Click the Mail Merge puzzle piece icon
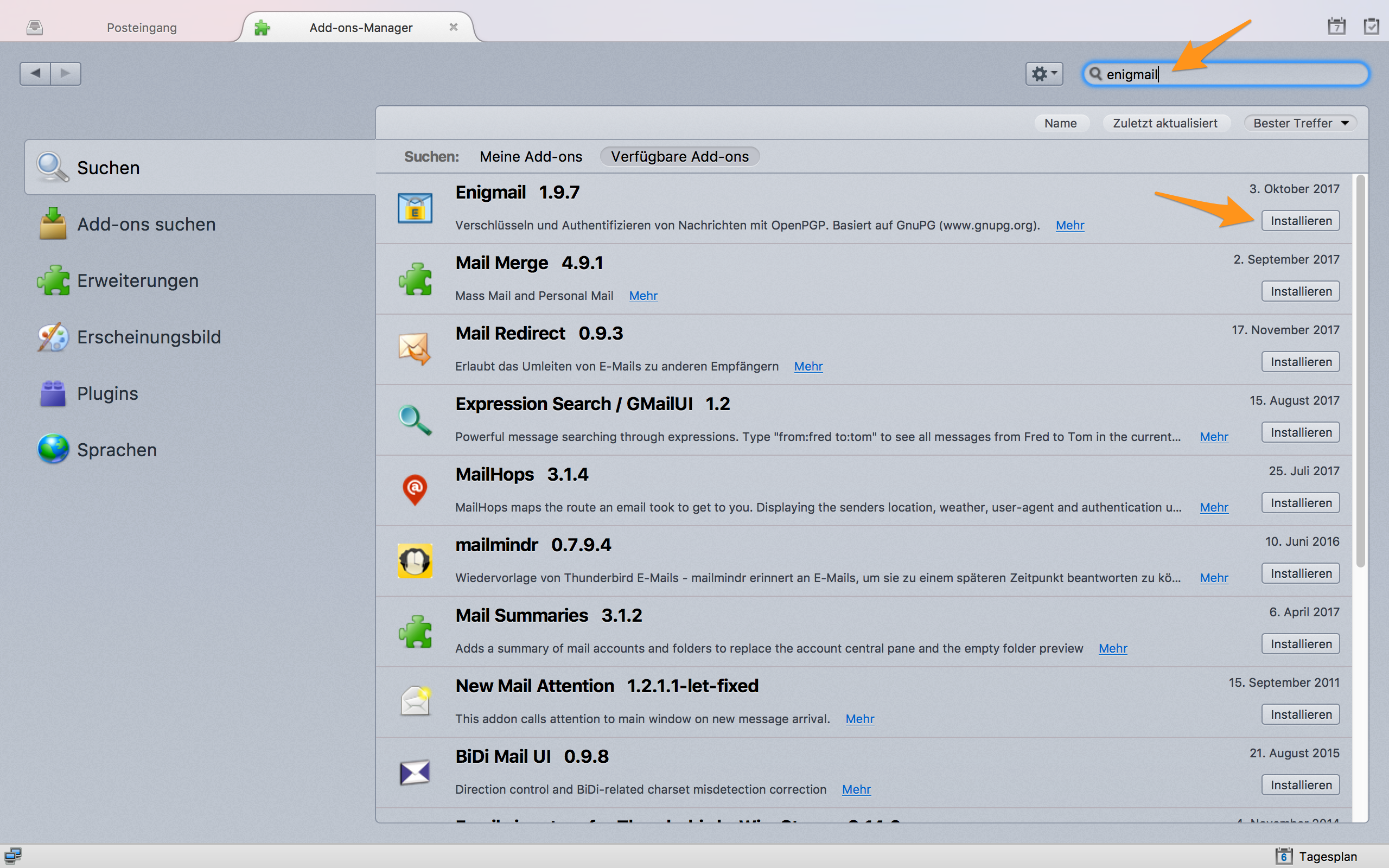This screenshot has height=868, width=1389. [x=415, y=279]
